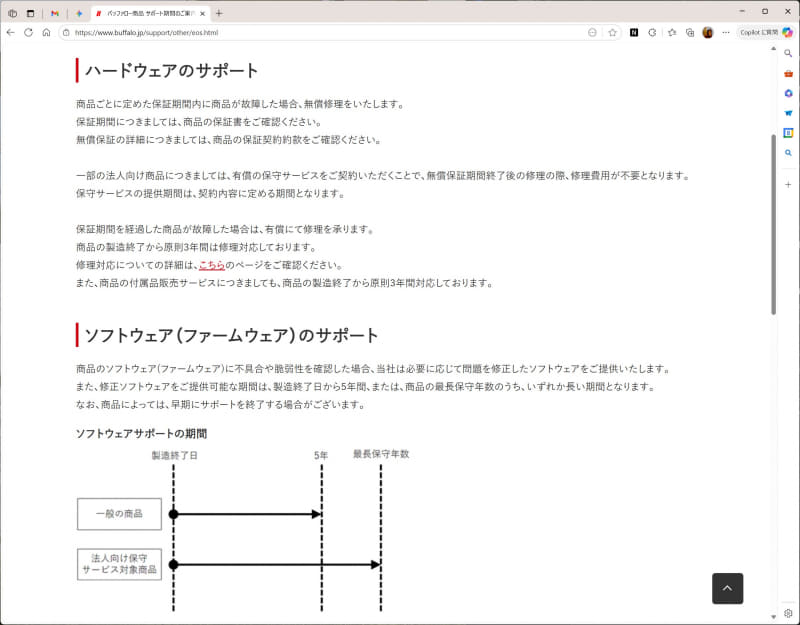Expand the sidebar collapse arrow
The image size is (800, 625).
772,47
